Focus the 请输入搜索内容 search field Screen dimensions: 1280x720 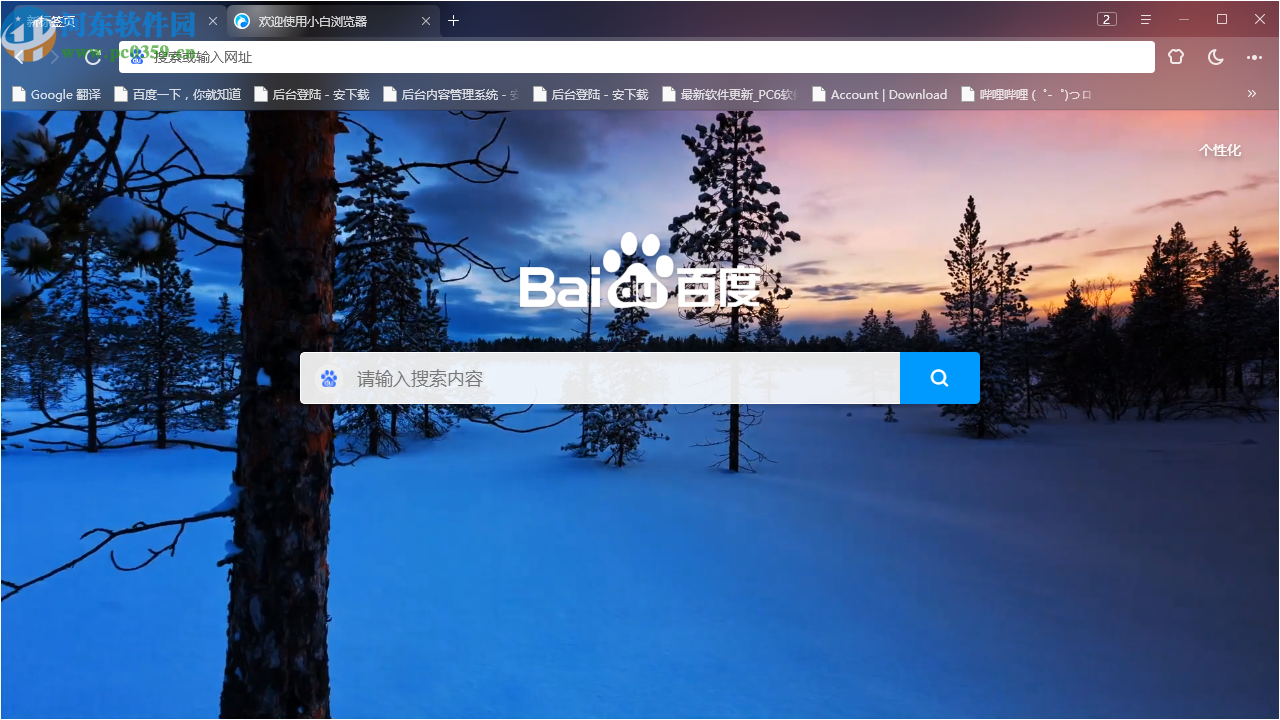click(600, 378)
